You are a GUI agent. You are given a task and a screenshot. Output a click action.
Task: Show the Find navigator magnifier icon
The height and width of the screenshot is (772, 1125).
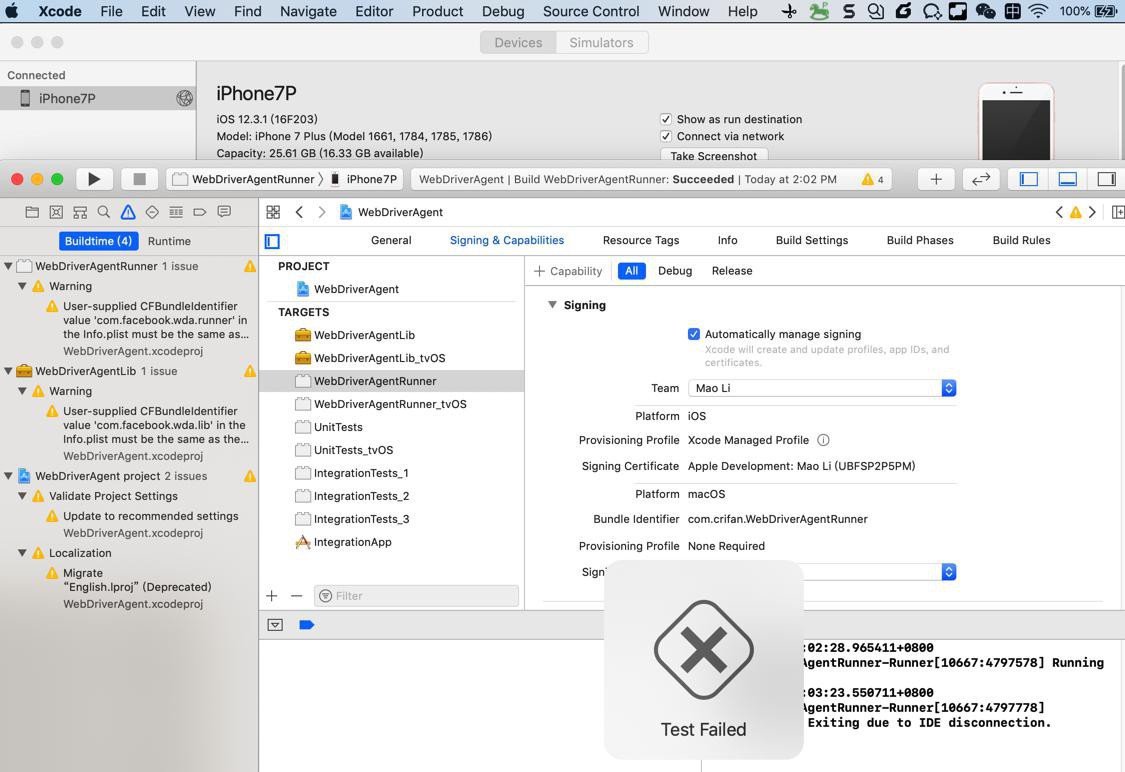104,212
